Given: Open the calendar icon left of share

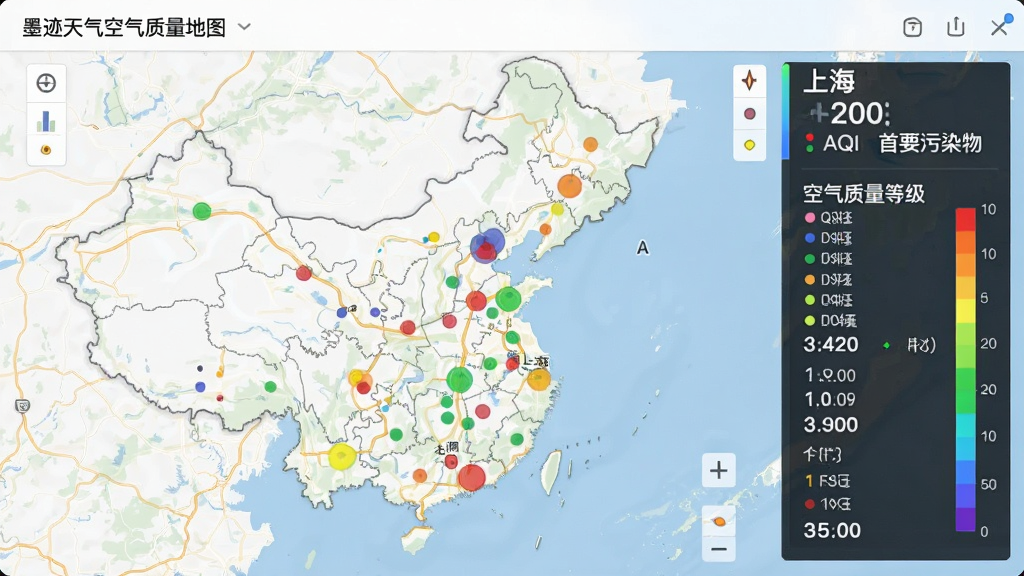Looking at the screenshot, I should pos(912,27).
